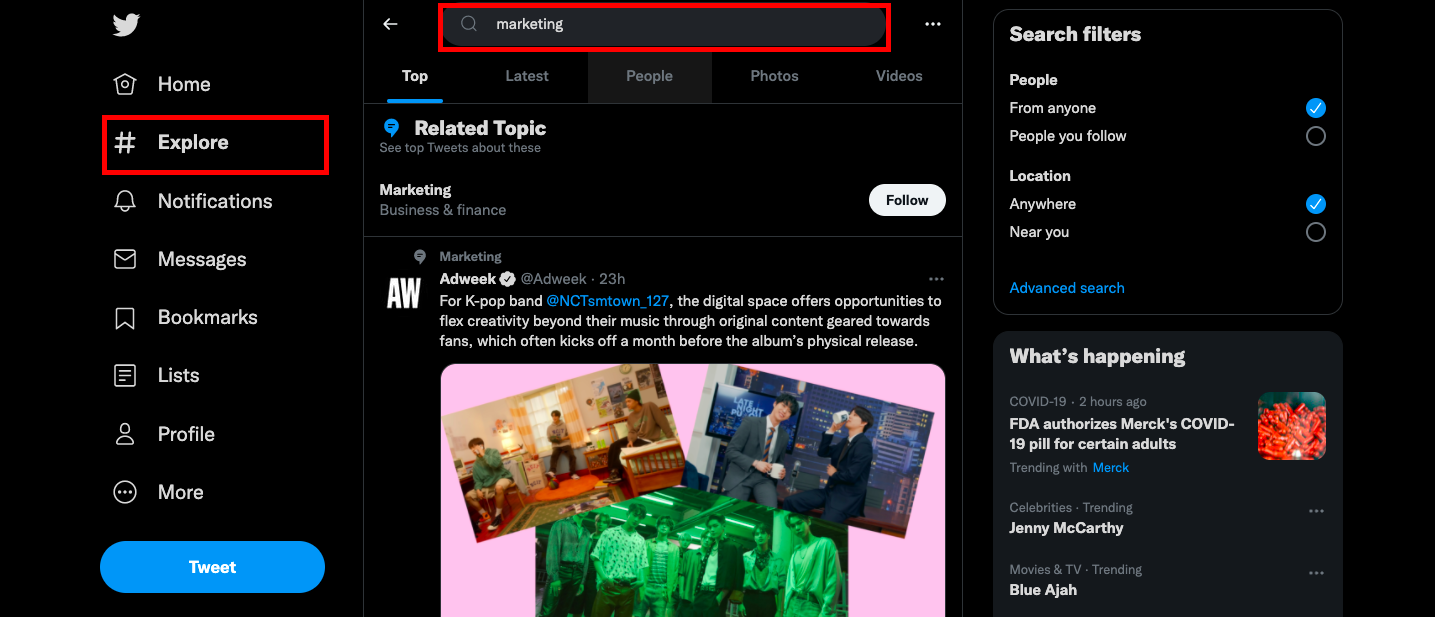Screen dimensions: 1435x617
Task: Select the Near you radio option
Action: [x=1316, y=232]
